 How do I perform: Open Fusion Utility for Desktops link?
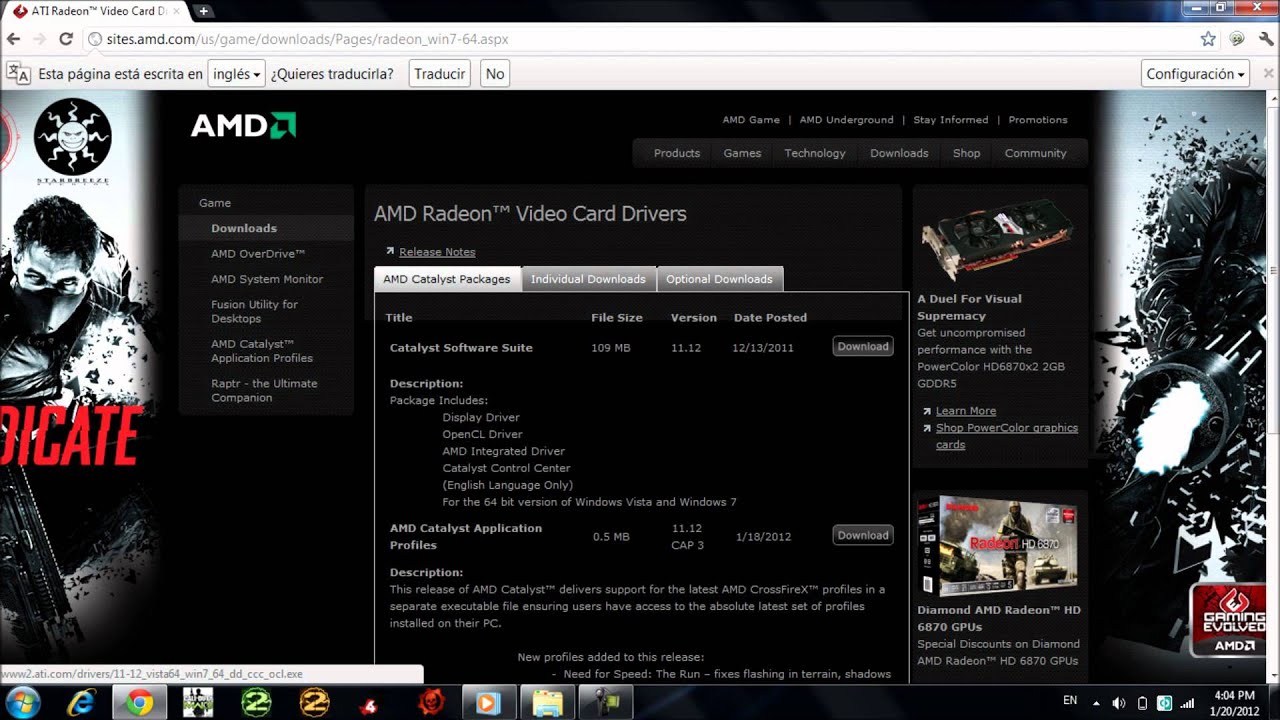254,311
